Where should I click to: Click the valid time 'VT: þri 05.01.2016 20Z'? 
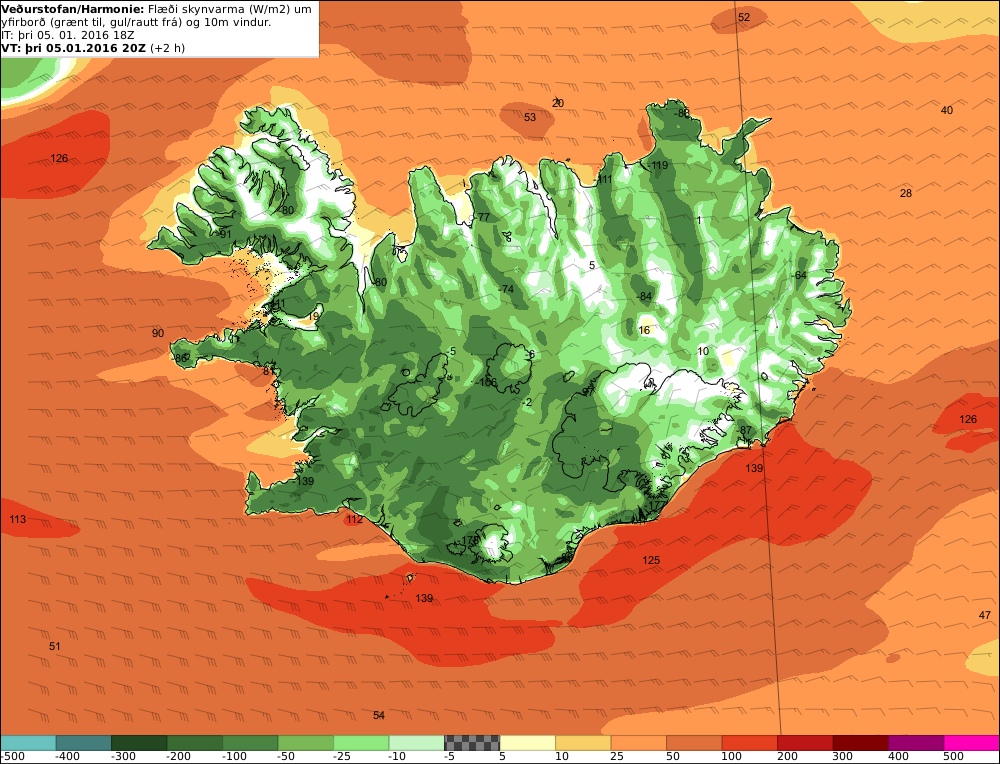74,48
